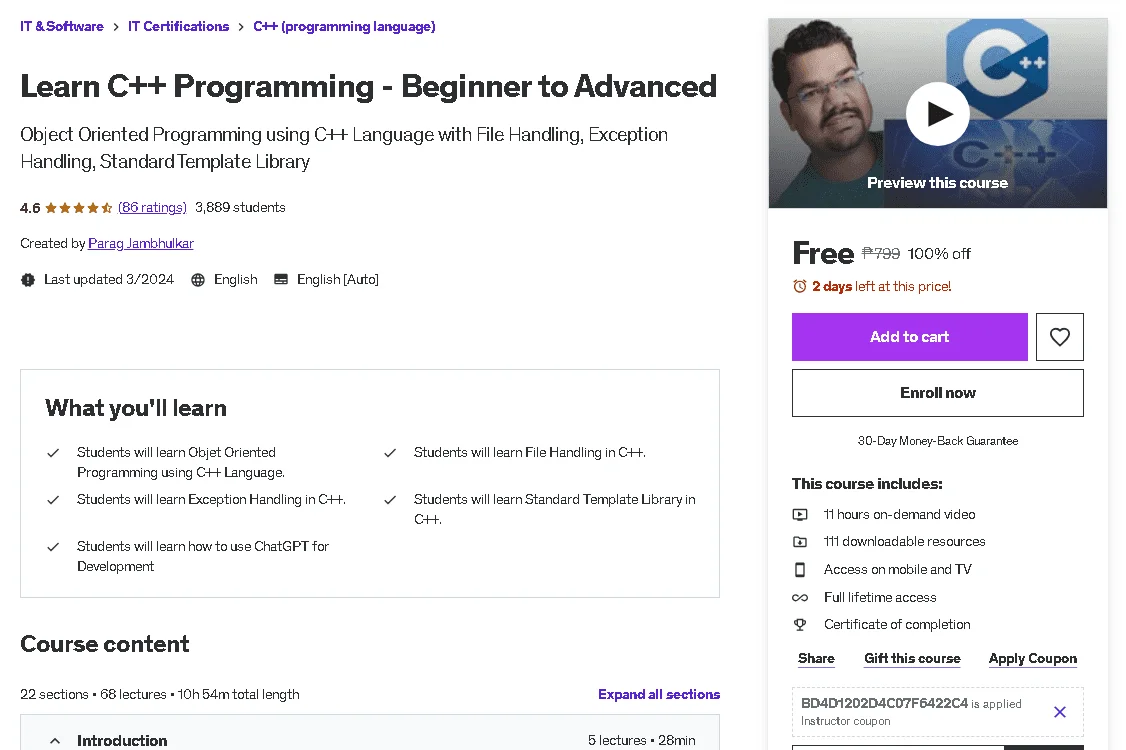Click the 'Free' price text
This screenshot has width=1126, height=750.
point(823,254)
